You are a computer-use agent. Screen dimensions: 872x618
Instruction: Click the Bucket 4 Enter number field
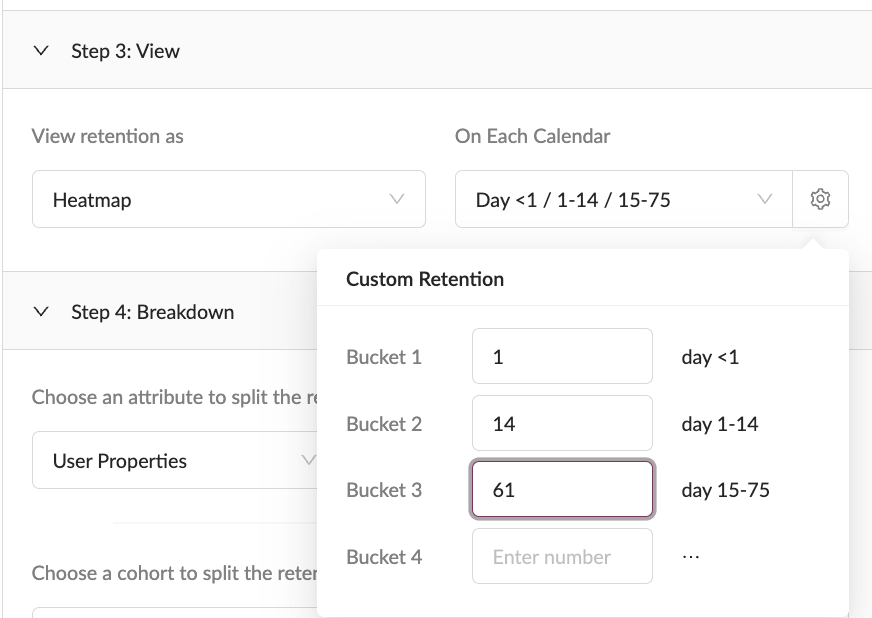click(562, 557)
